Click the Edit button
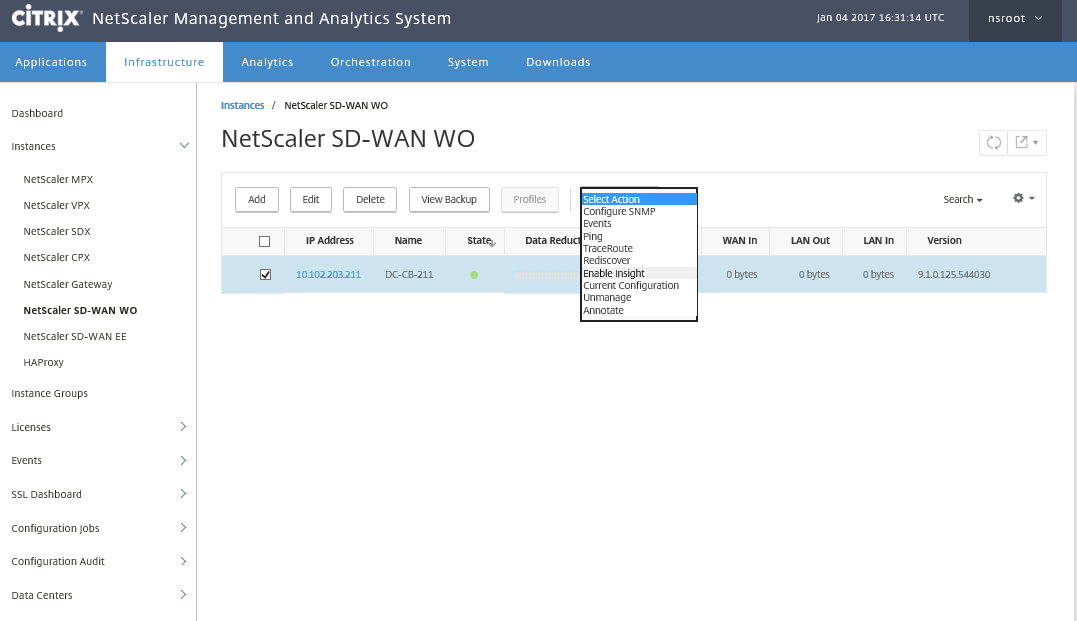1077x621 pixels. click(310, 199)
